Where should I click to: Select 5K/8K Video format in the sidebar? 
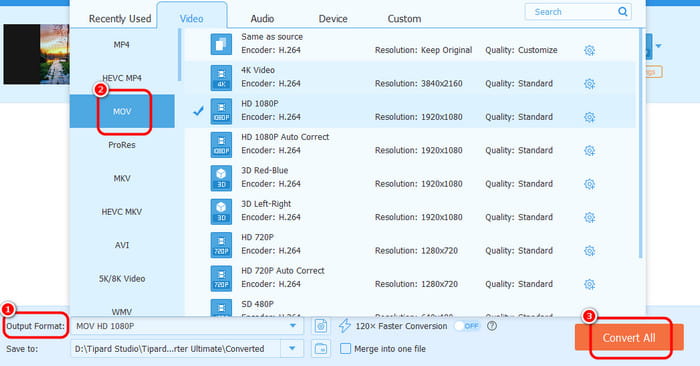point(122,279)
